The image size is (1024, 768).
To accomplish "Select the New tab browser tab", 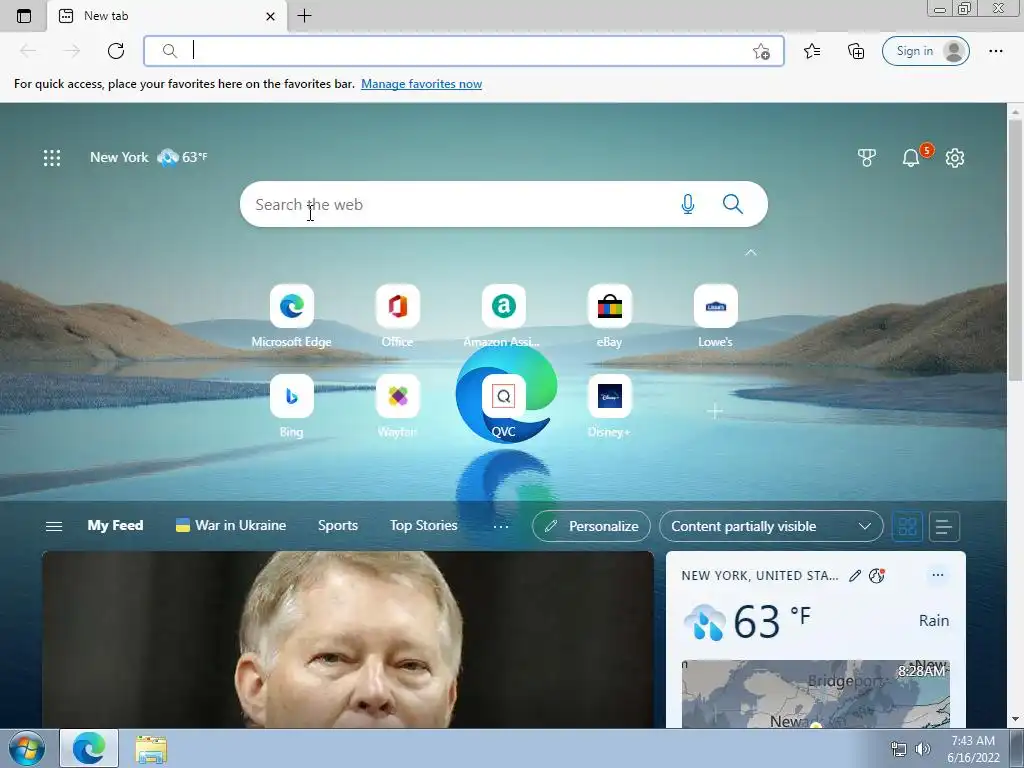I will pos(167,16).
